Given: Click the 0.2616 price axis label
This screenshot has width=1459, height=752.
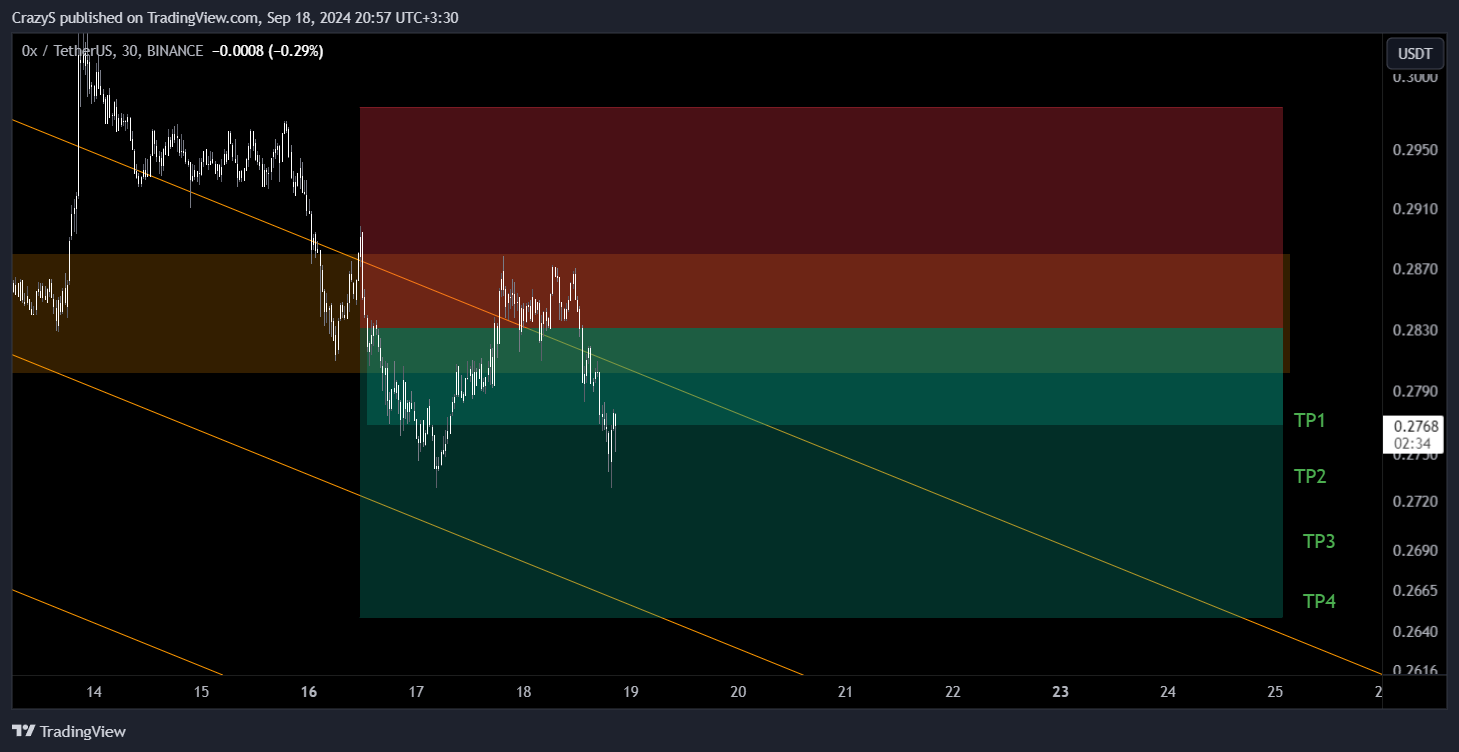Looking at the screenshot, I should (1415, 671).
